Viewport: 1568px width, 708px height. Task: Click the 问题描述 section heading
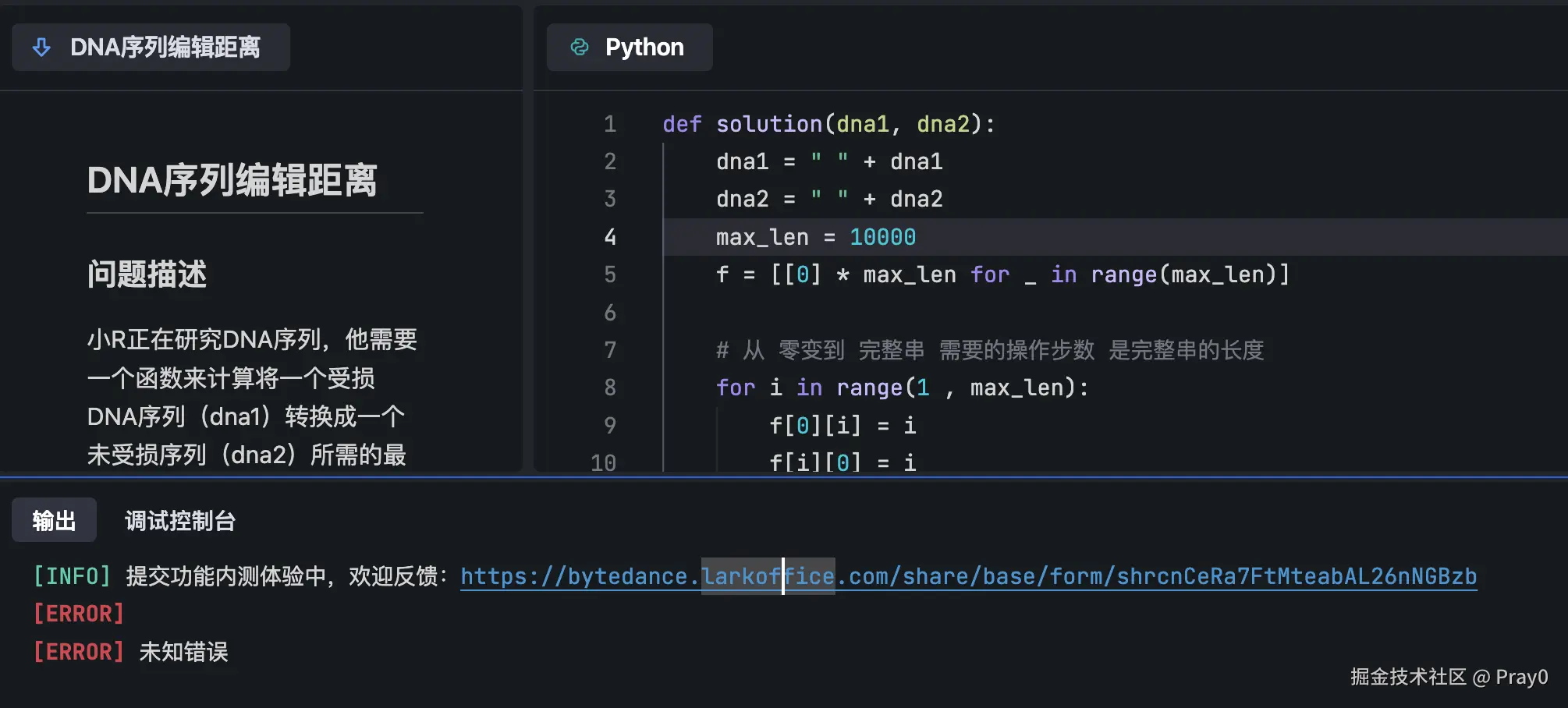point(147,274)
